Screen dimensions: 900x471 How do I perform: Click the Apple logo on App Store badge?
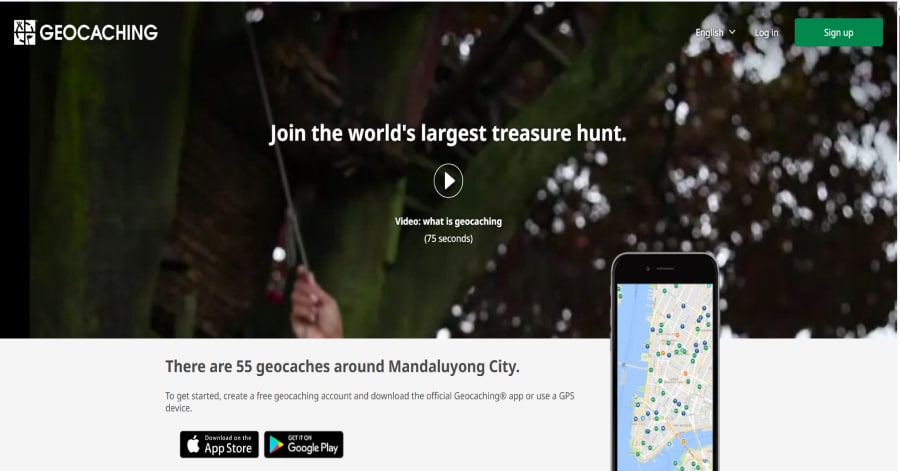[x=193, y=445]
